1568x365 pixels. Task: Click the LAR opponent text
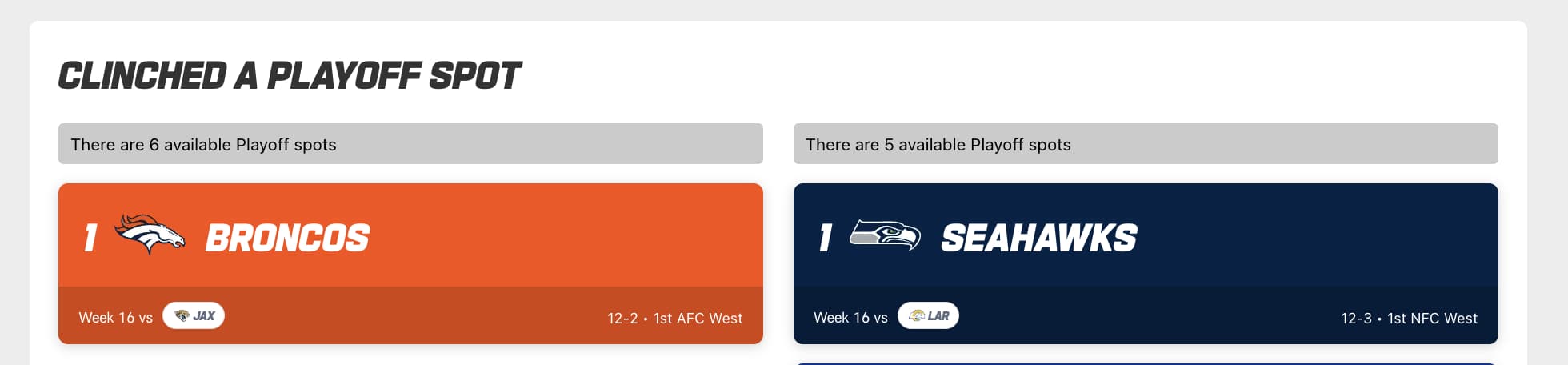tap(938, 316)
